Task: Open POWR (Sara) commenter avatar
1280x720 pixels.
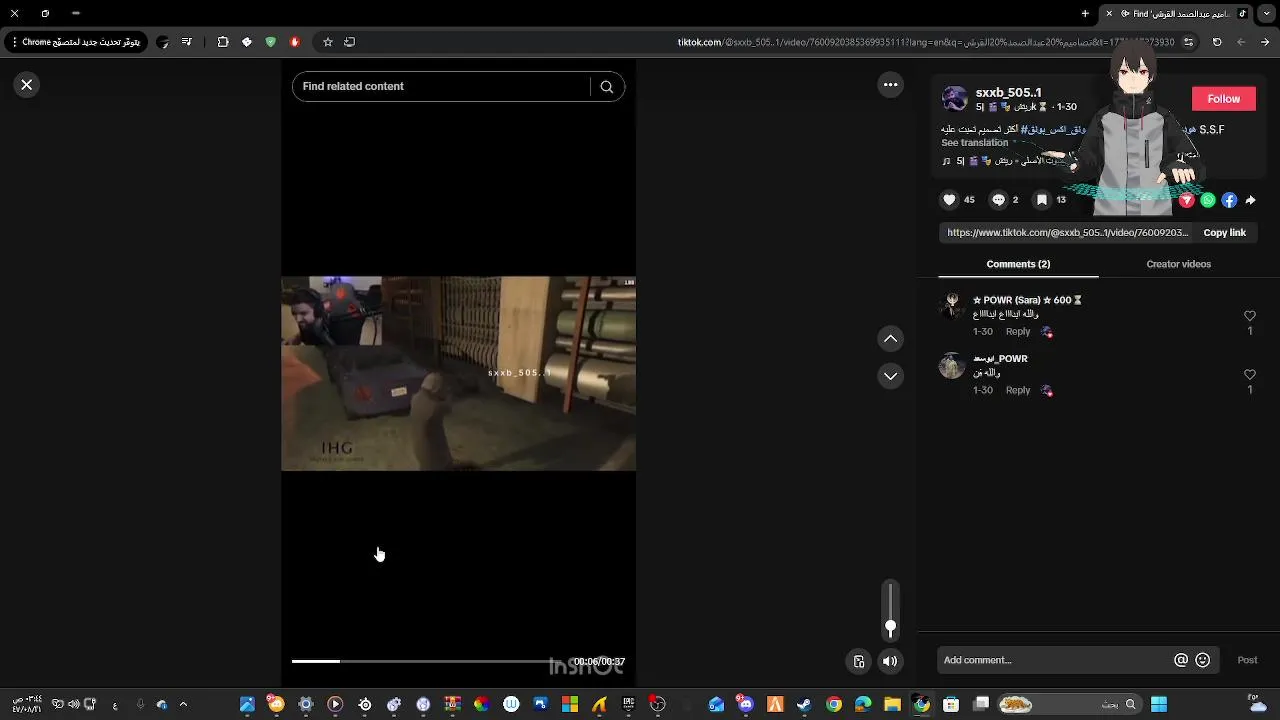Action: tap(951, 306)
